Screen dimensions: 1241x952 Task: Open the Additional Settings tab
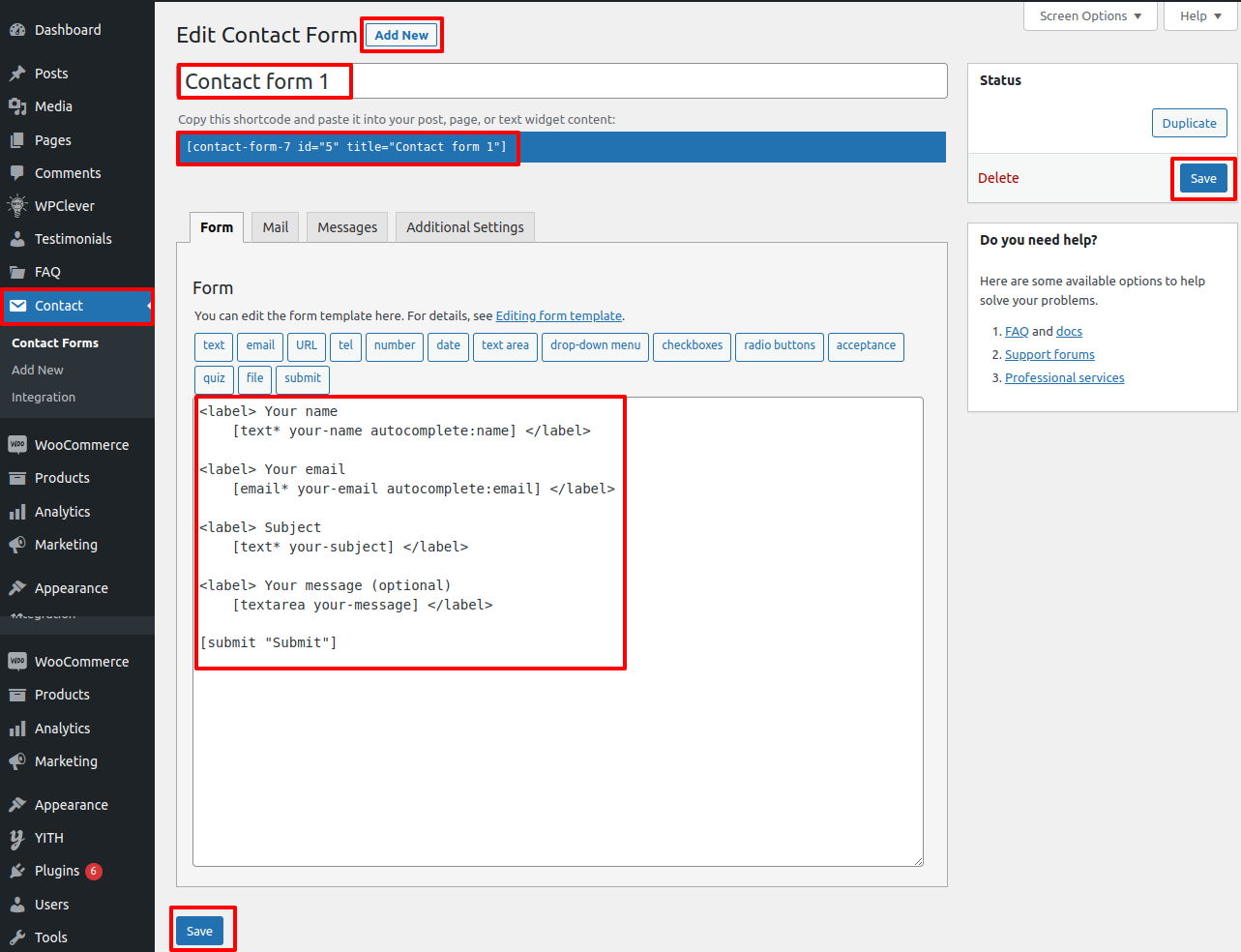pyautogui.click(x=465, y=227)
